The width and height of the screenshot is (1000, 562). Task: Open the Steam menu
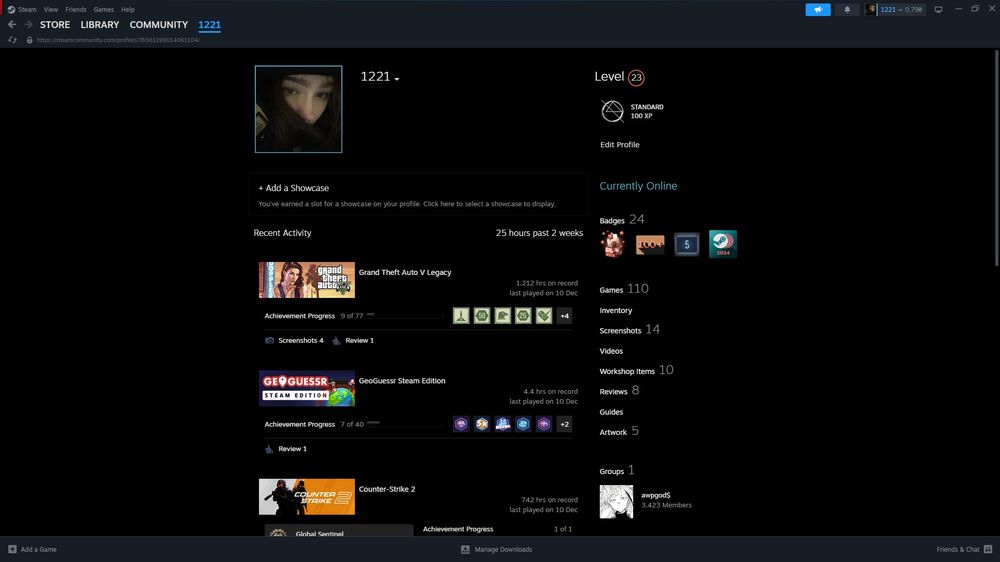27,10
